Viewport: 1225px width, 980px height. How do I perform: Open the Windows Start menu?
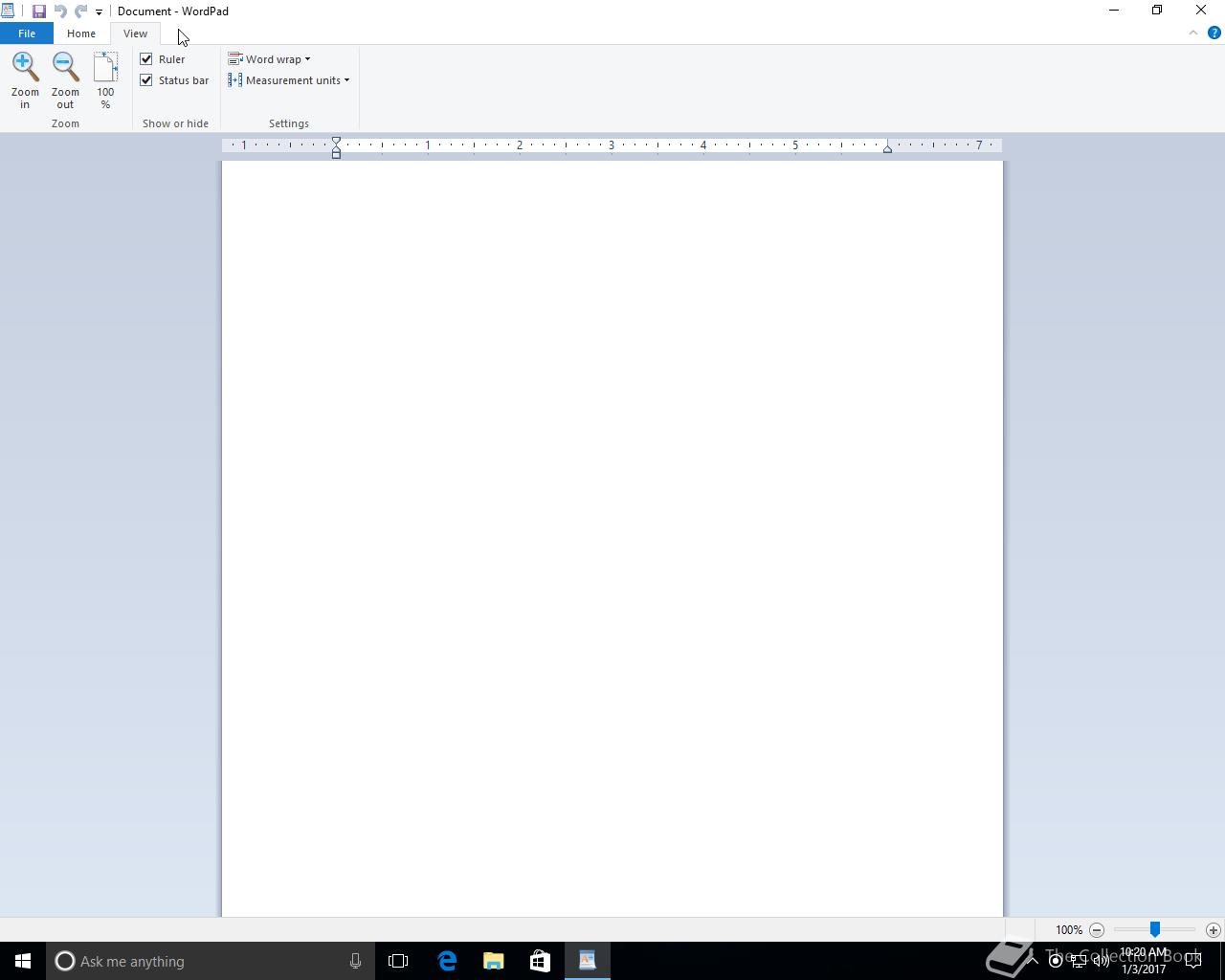point(23,961)
